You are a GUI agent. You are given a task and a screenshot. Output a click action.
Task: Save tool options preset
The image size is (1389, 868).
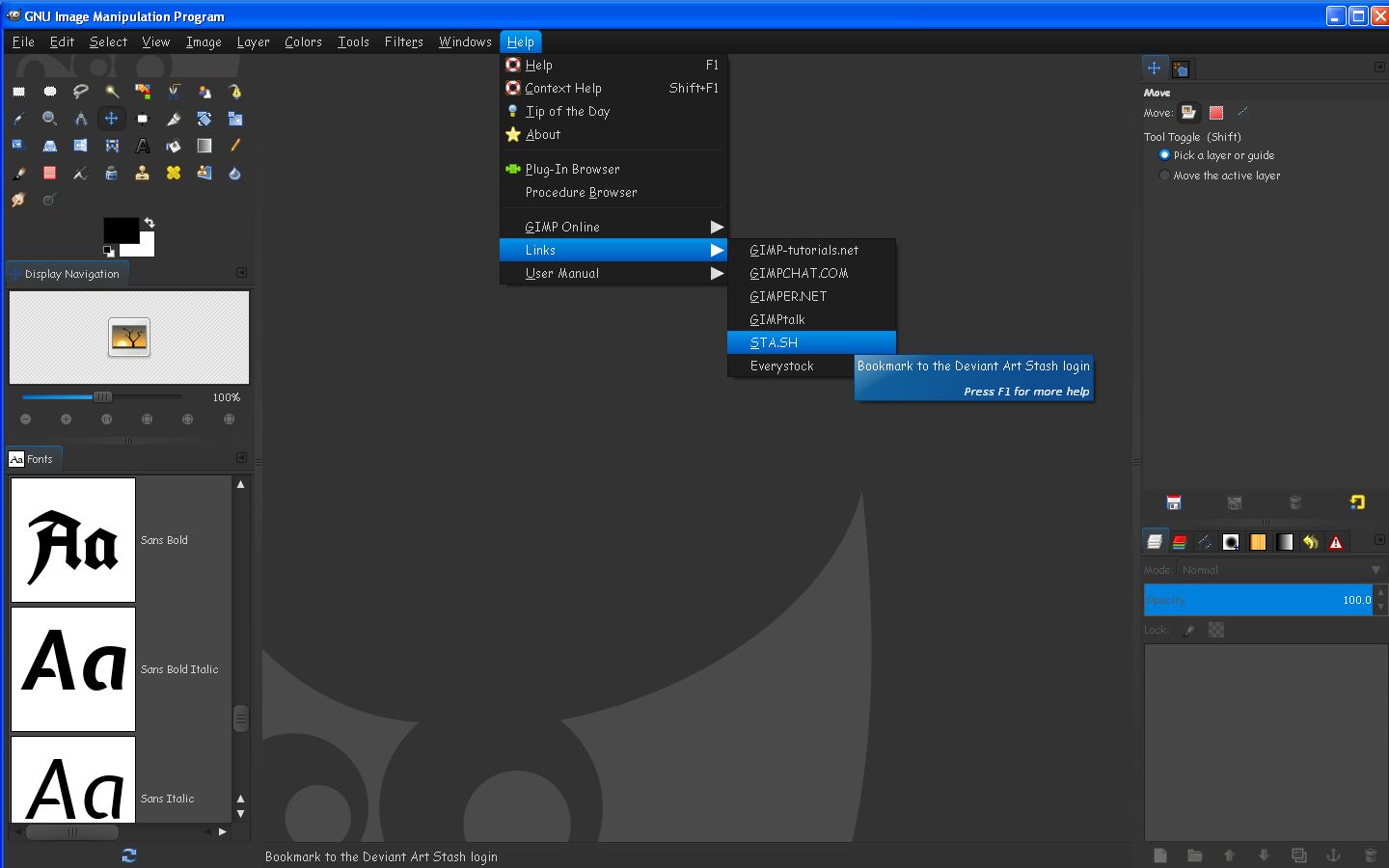point(1174,502)
